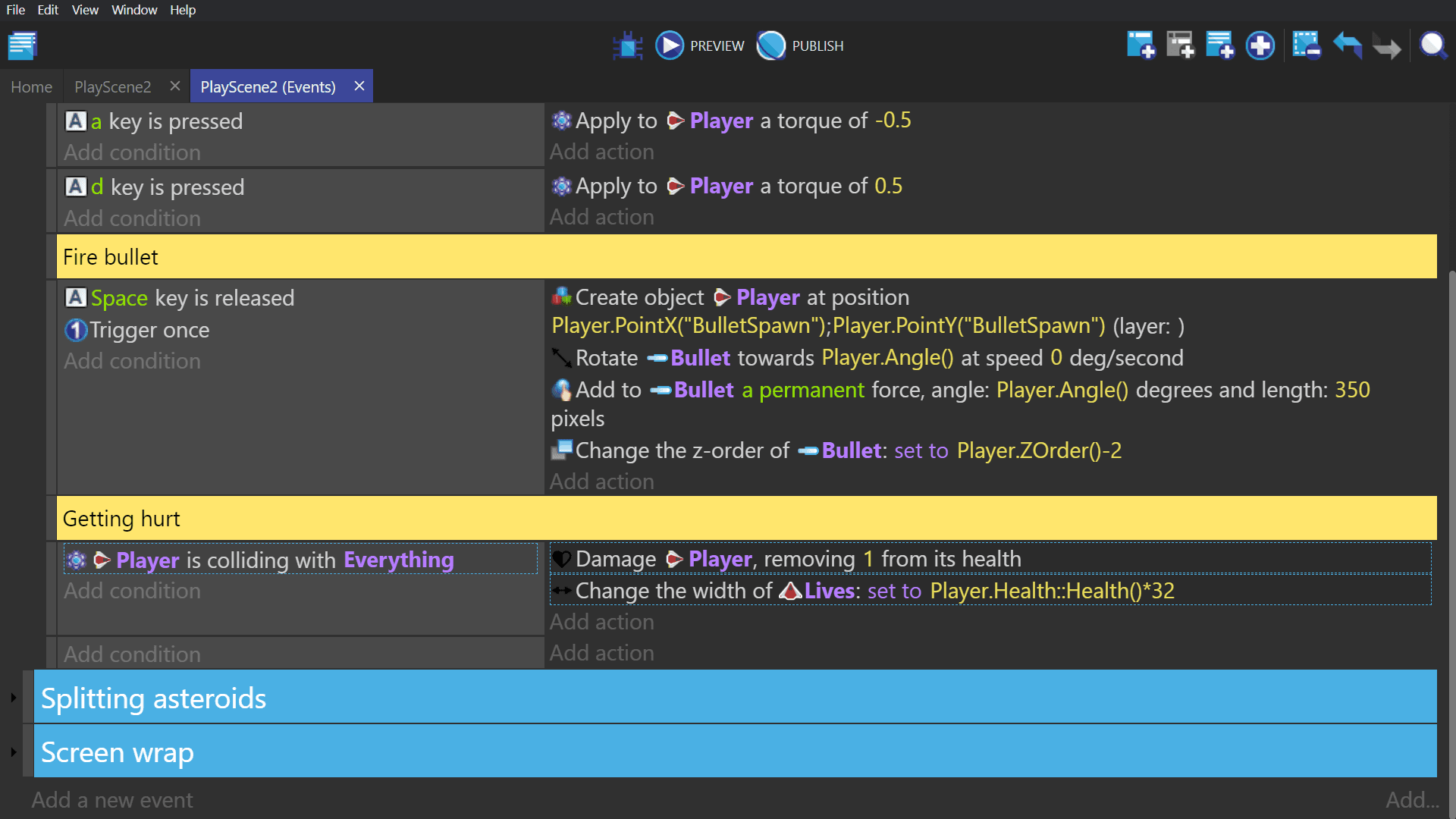Switch to the PlayScene2 tab

coord(112,87)
